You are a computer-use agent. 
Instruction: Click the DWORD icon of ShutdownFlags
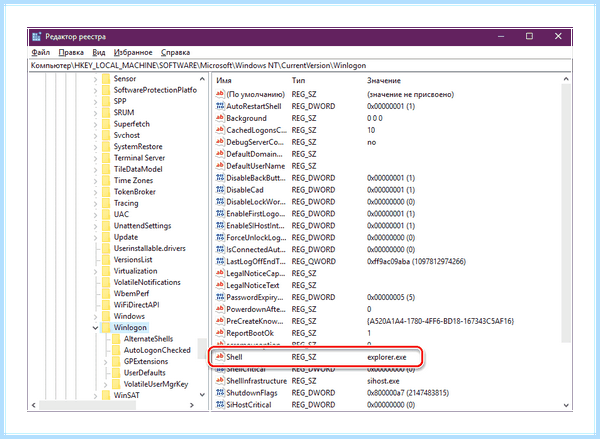(220, 393)
